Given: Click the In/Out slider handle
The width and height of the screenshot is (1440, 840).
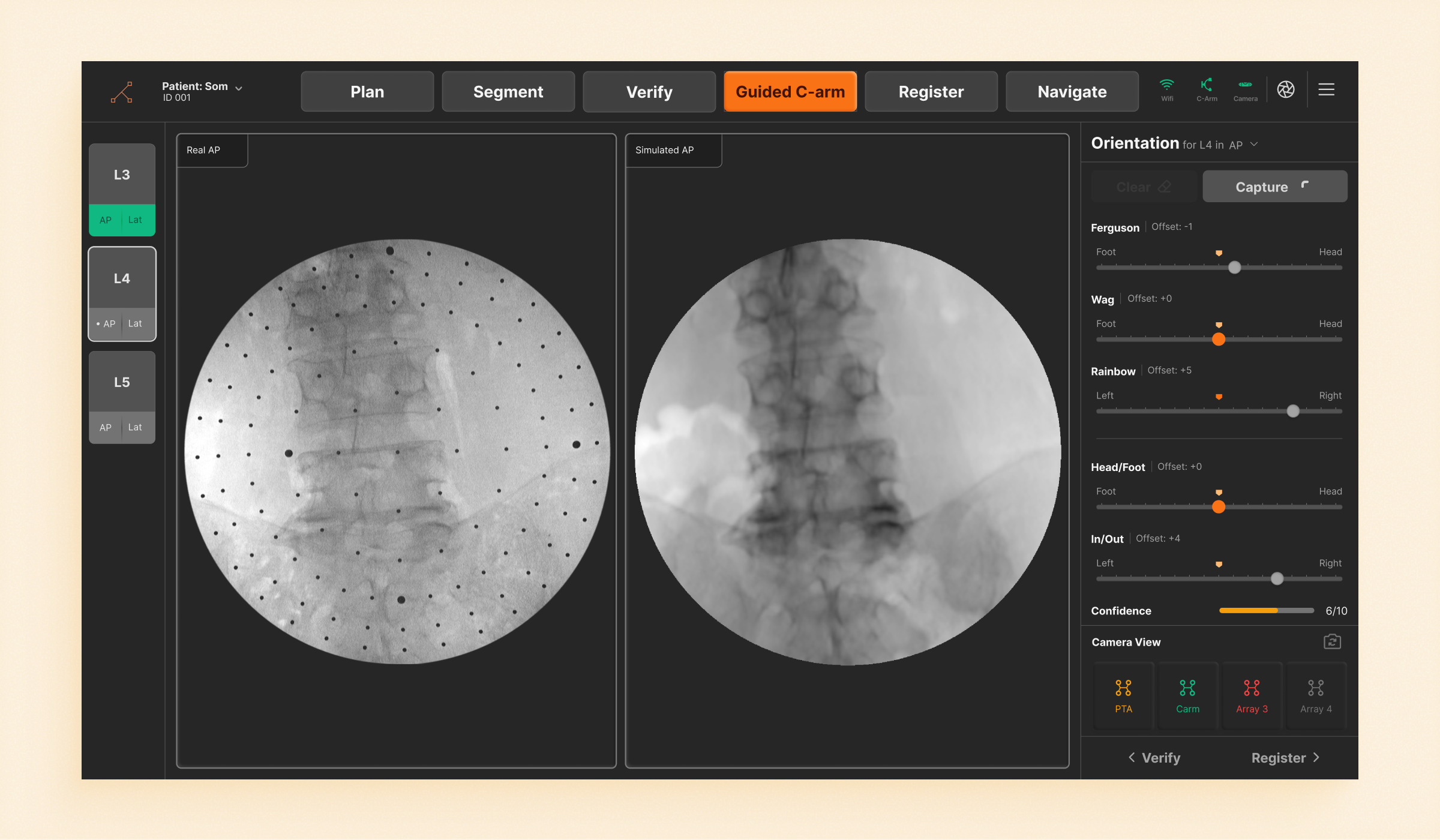Looking at the screenshot, I should [x=1277, y=579].
